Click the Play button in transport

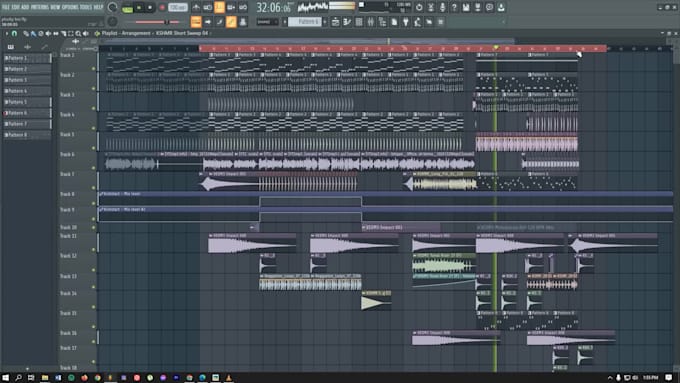139,8
